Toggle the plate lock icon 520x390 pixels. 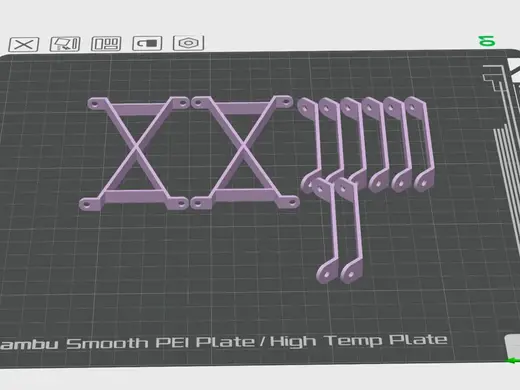click(x=147, y=43)
